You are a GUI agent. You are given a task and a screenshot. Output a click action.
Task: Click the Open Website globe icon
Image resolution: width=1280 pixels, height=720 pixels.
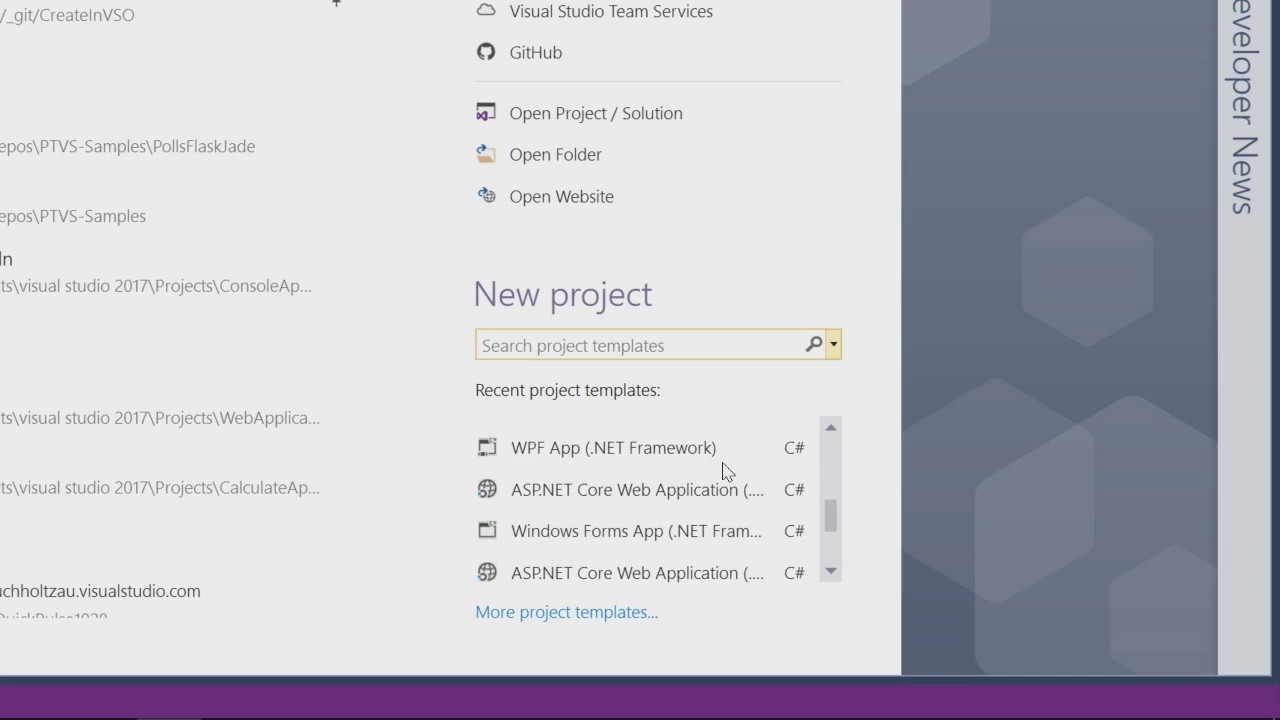point(486,196)
